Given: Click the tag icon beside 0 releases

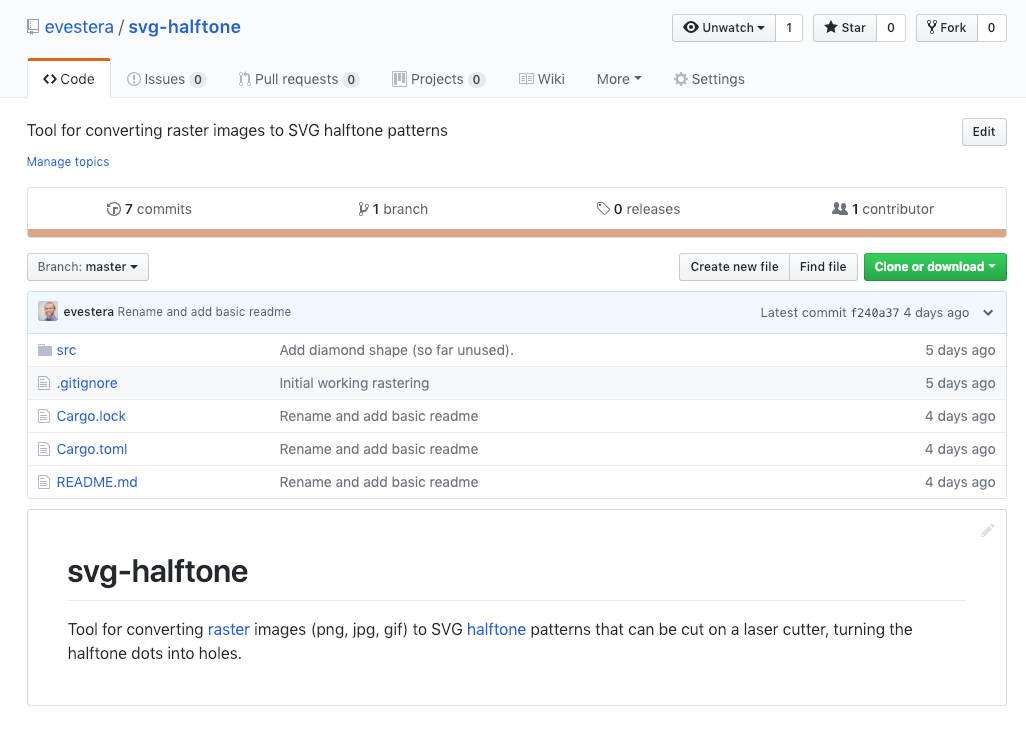Looking at the screenshot, I should [x=603, y=209].
